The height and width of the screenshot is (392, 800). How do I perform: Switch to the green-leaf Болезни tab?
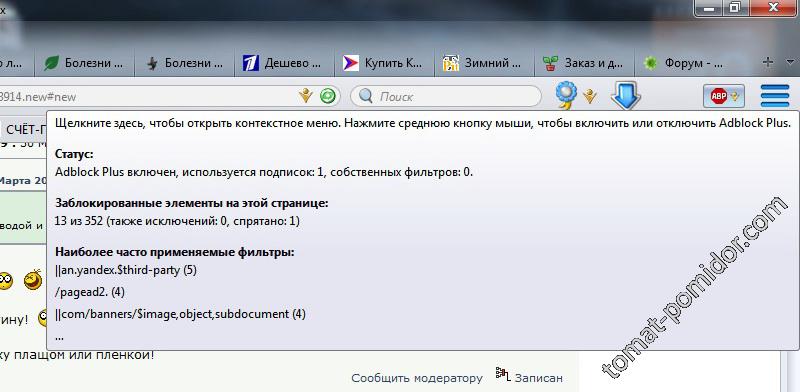point(84,63)
